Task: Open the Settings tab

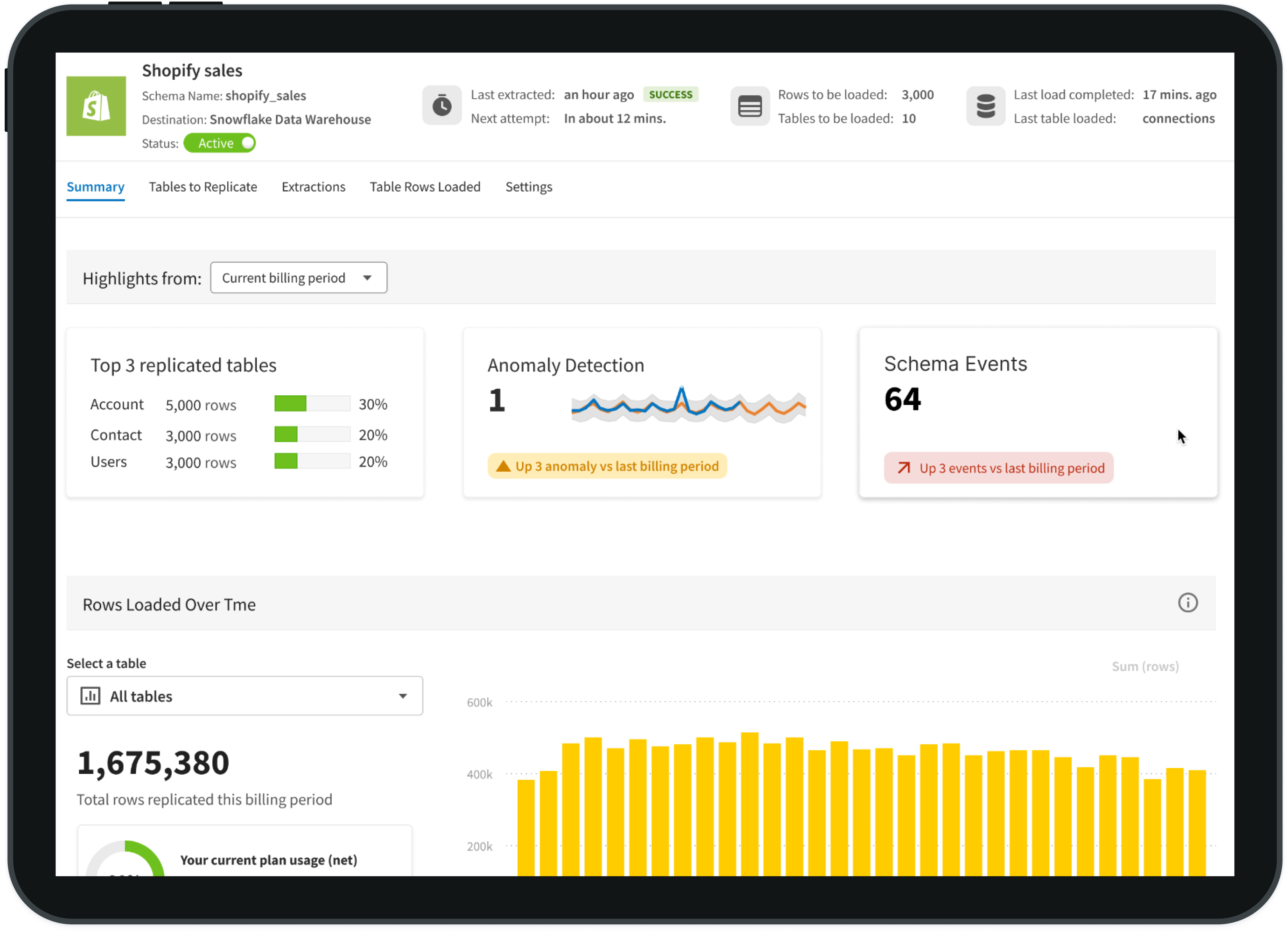Action: click(x=529, y=187)
